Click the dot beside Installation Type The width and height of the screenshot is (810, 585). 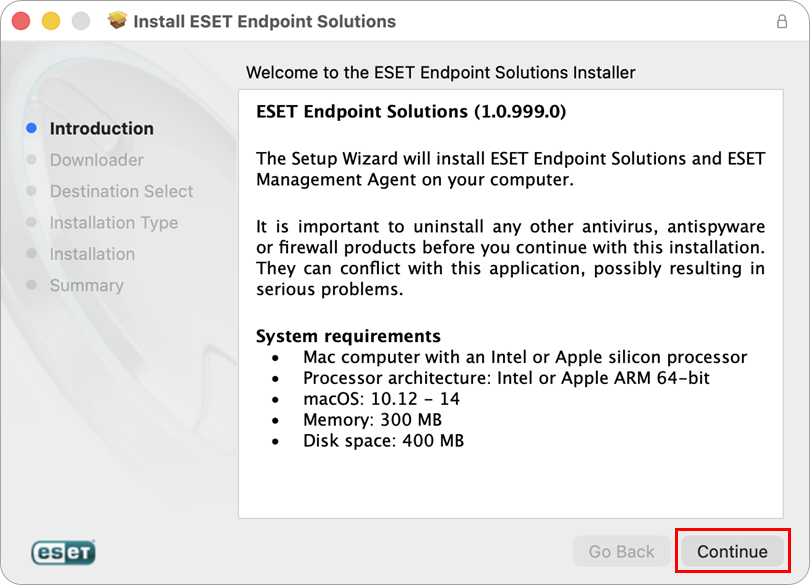point(31,222)
